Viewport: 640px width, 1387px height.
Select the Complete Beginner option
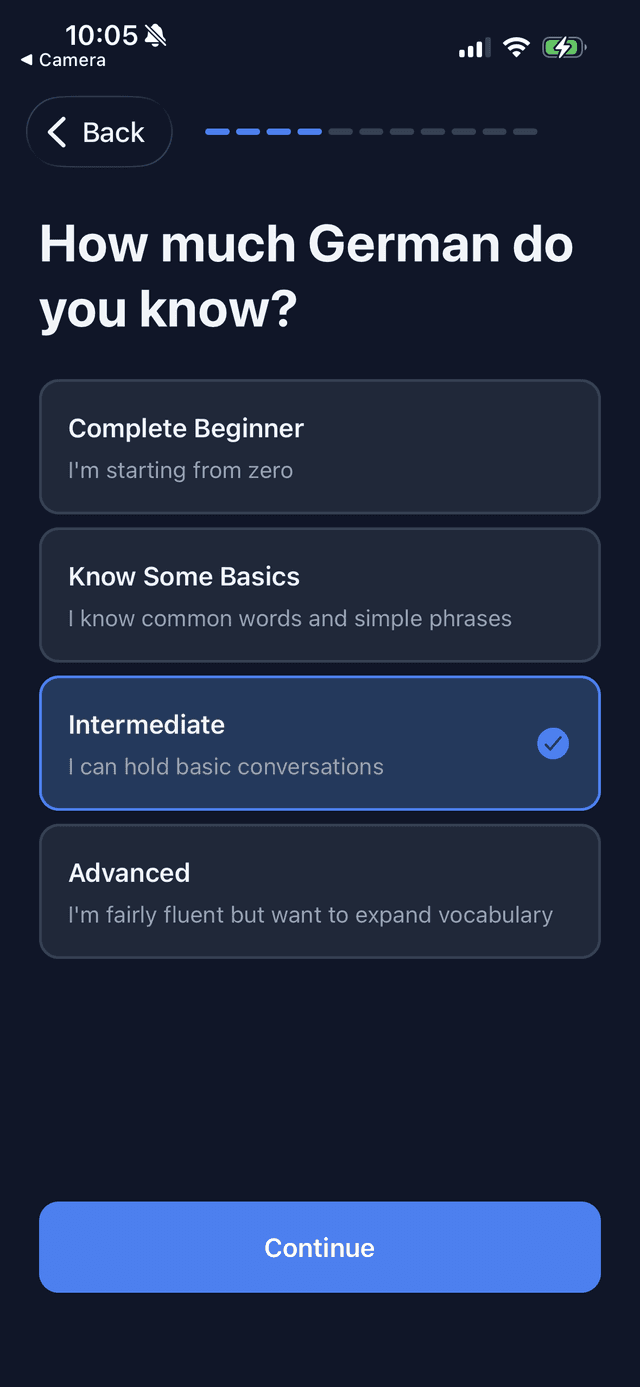(x=320, y=446)
